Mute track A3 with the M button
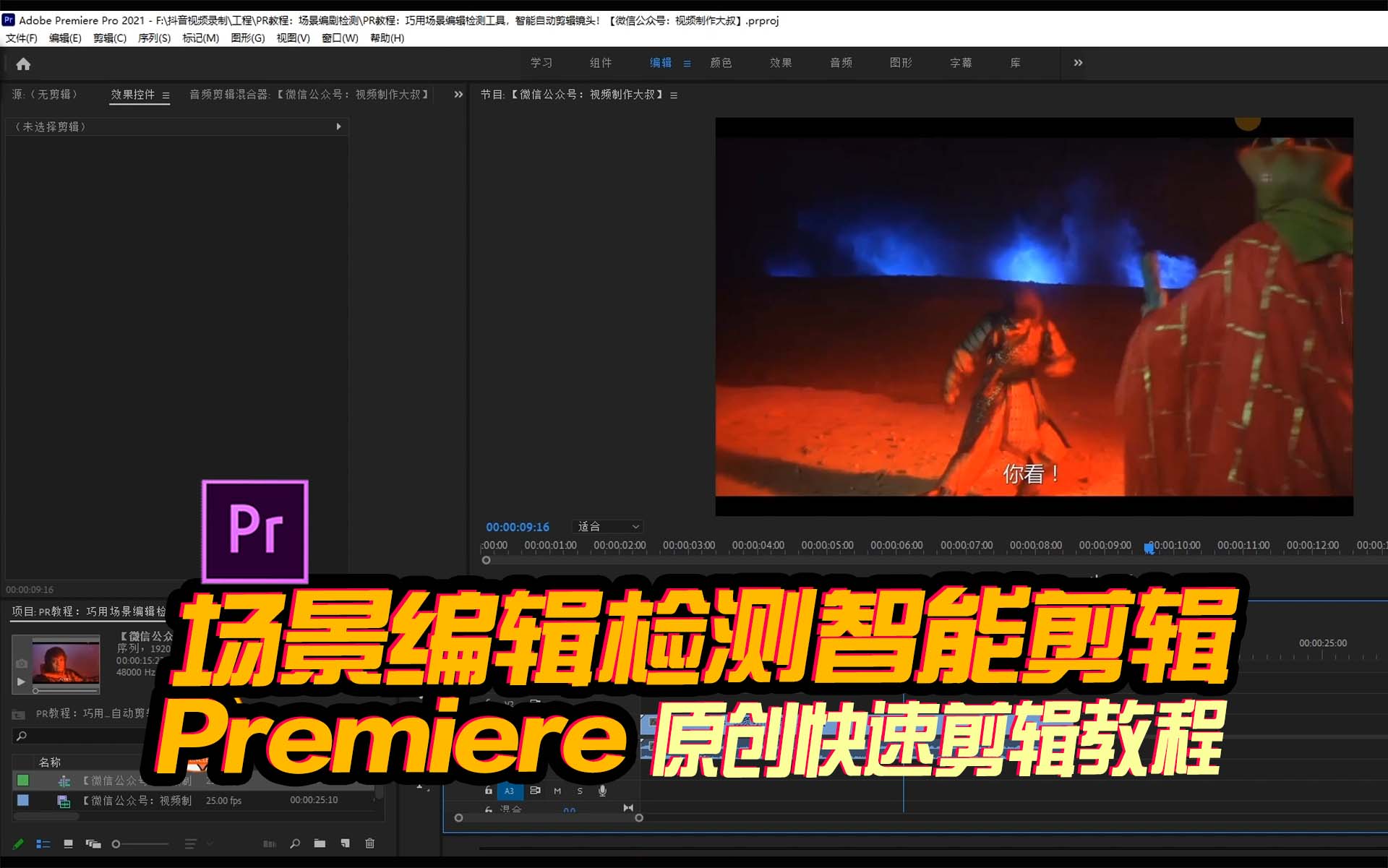 pyautogui.click(x=557, y=791)
